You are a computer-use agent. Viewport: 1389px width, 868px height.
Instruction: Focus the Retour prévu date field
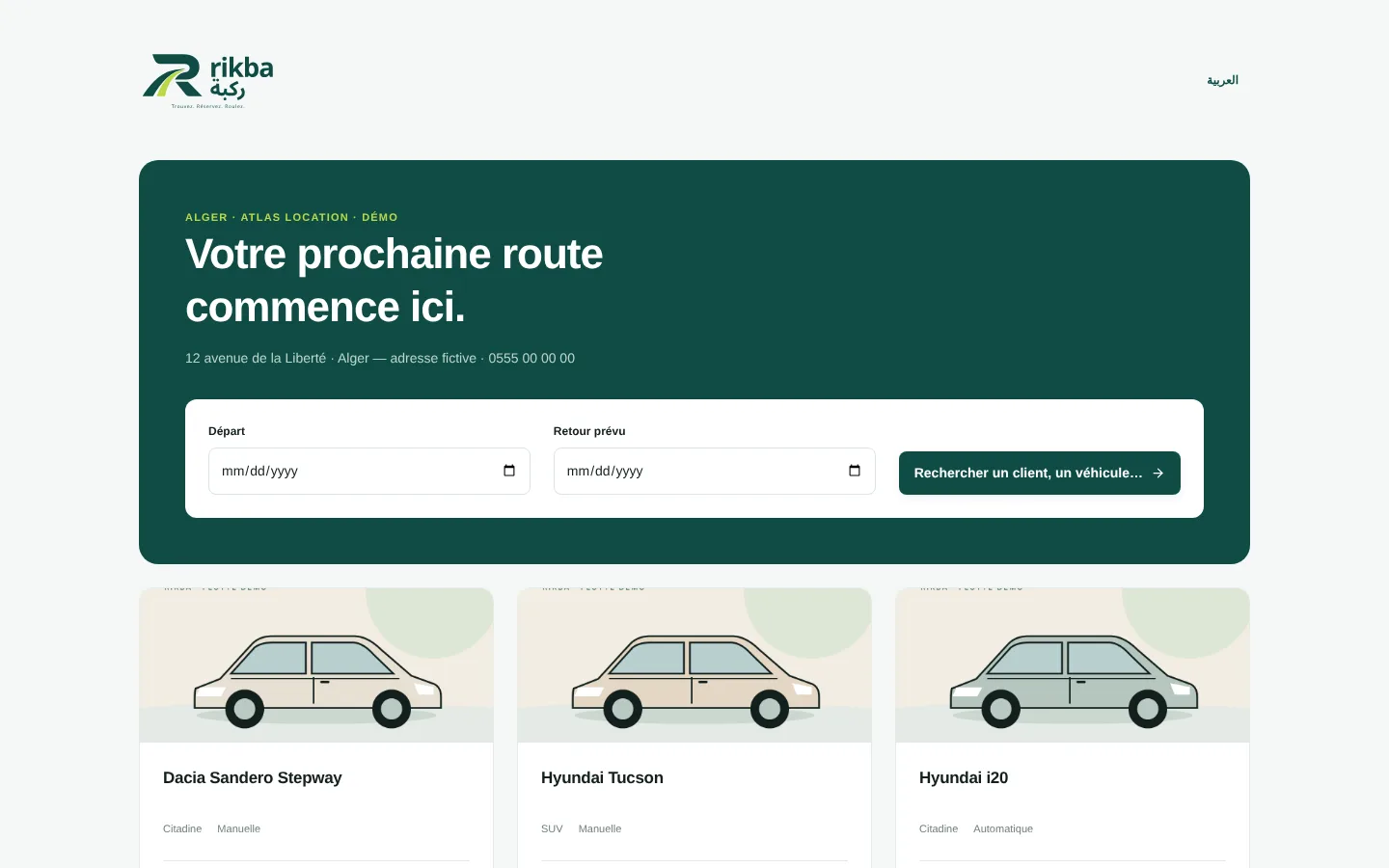[x=715, y=471]
